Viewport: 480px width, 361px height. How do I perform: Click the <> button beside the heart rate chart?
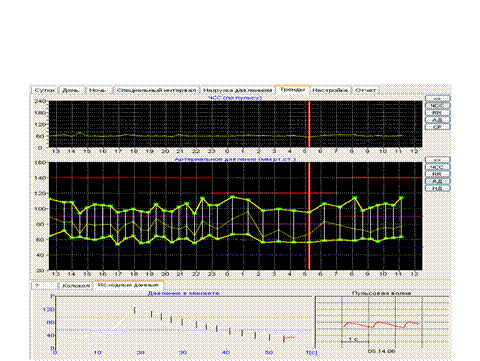(x=437, y=99)
